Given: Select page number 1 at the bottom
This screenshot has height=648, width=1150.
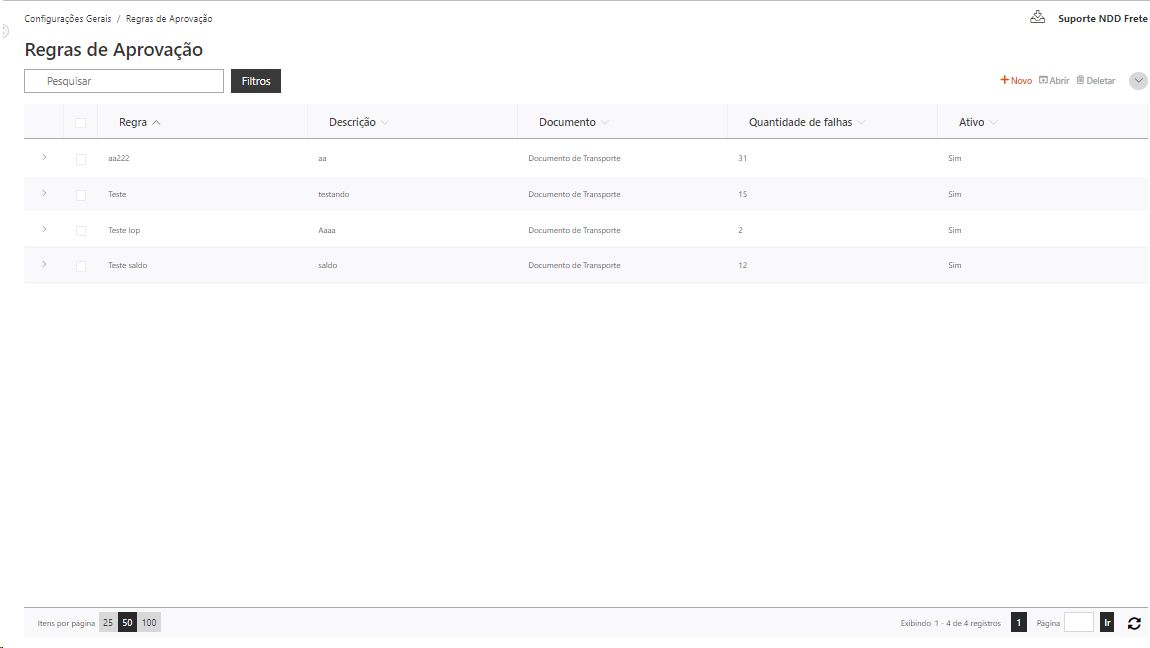Looking at the screenshot, I should coord(1019,622).
